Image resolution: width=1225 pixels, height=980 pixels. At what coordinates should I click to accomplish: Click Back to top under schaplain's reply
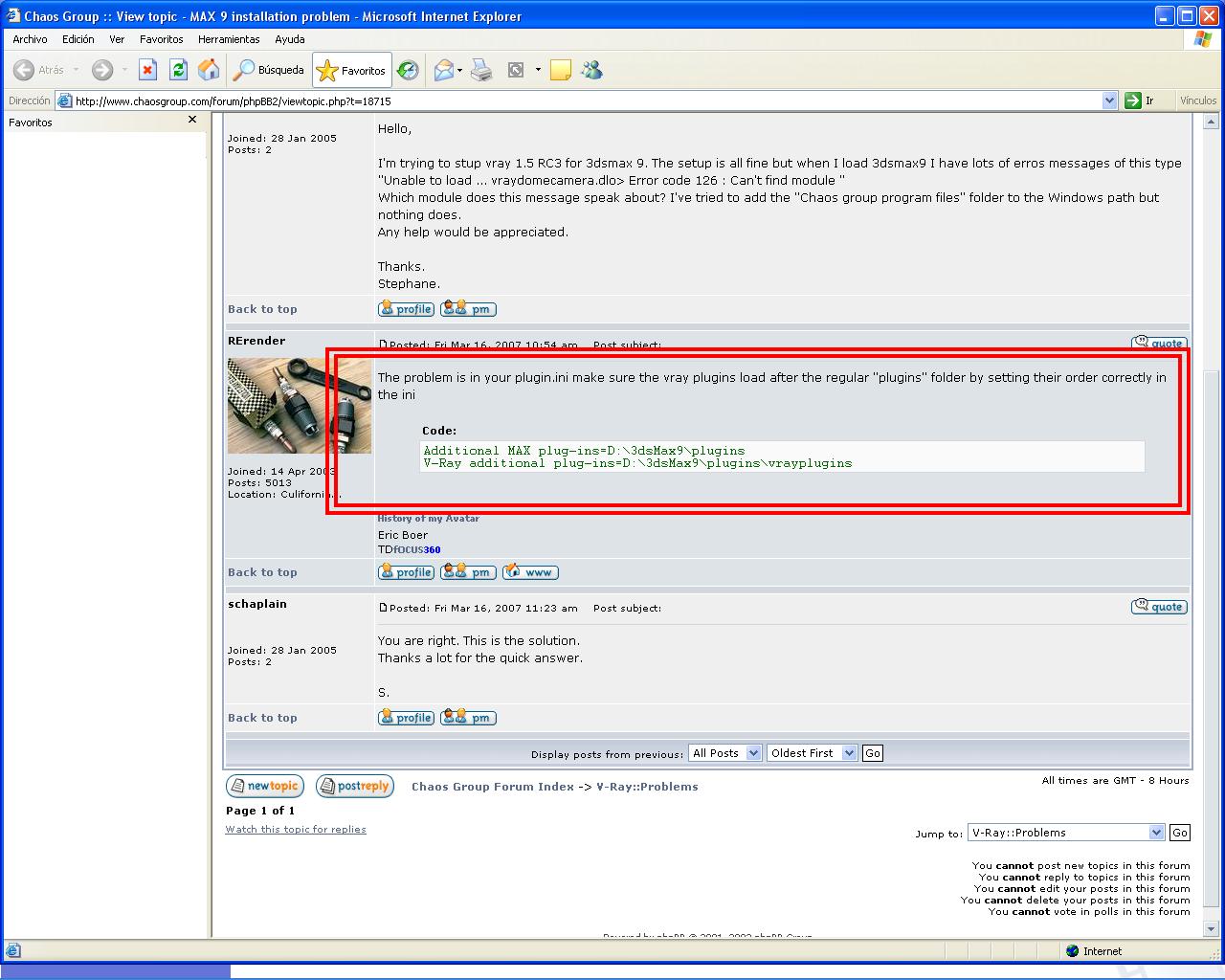pyautogui.click(x=262, y=718)
